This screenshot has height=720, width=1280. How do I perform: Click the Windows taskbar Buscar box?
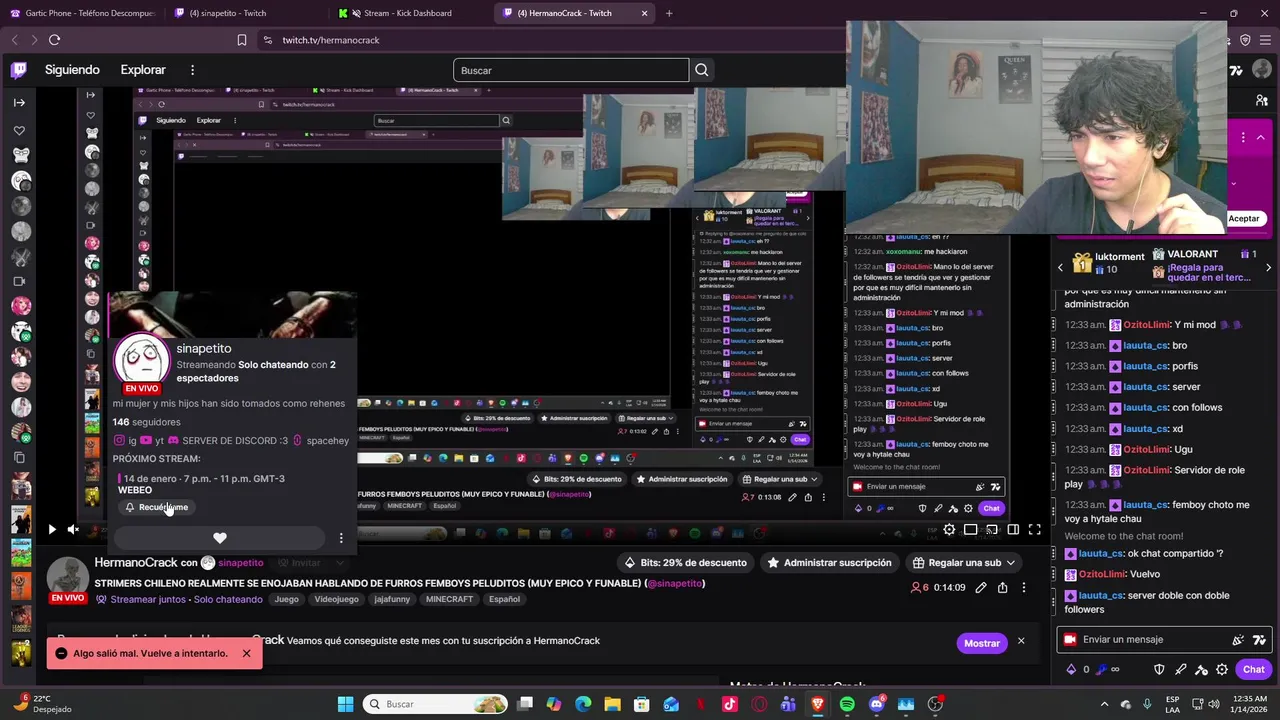(436, 704)
